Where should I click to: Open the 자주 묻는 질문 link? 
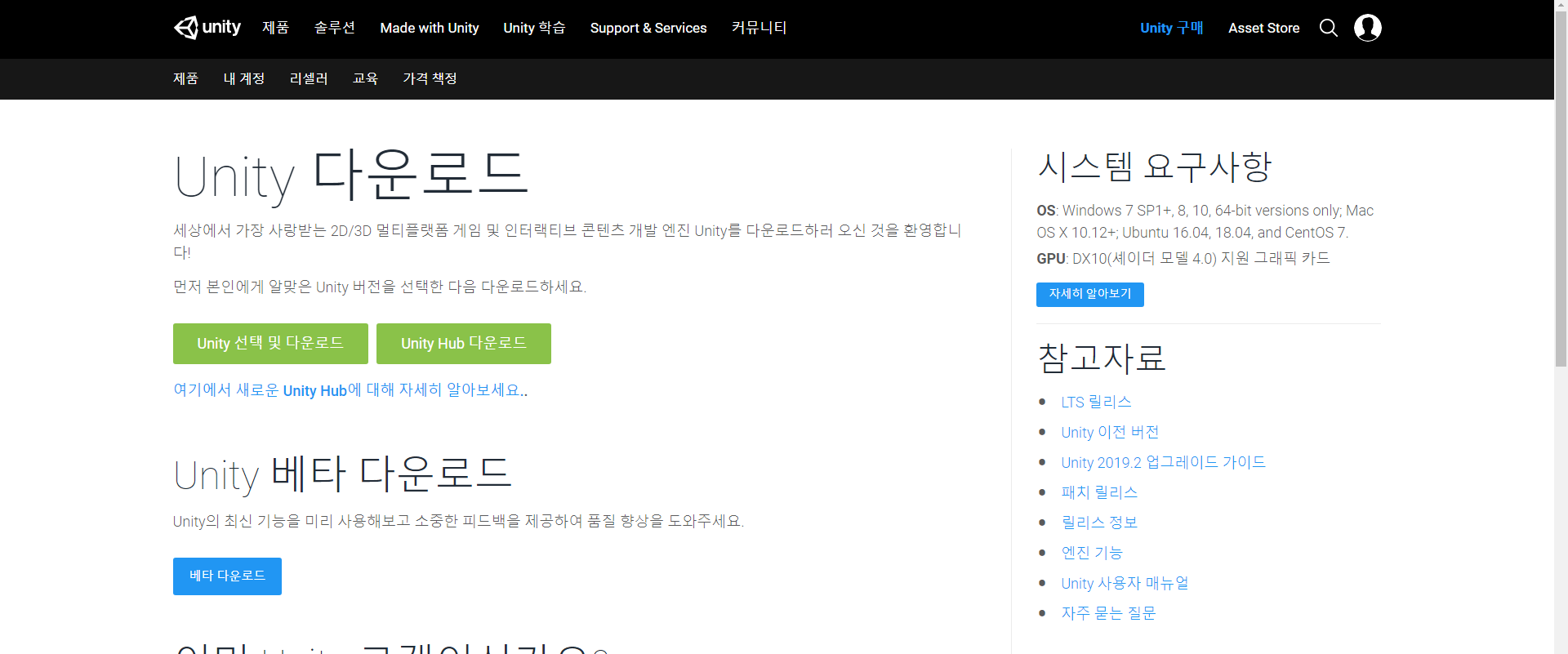pos(1108,613)
